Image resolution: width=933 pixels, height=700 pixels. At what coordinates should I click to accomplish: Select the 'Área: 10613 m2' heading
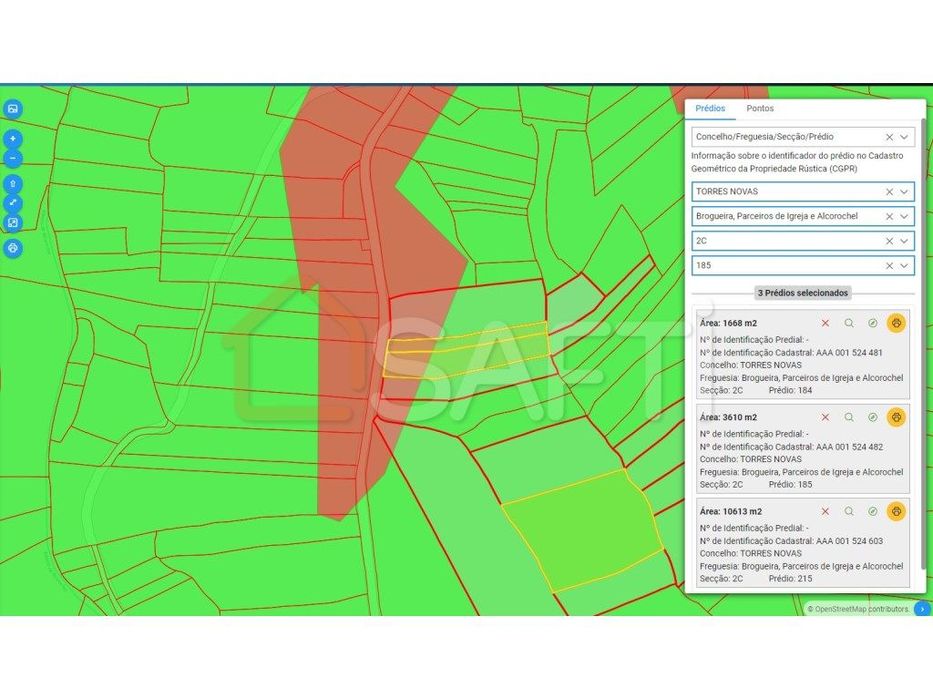click(x=731, y=511)
